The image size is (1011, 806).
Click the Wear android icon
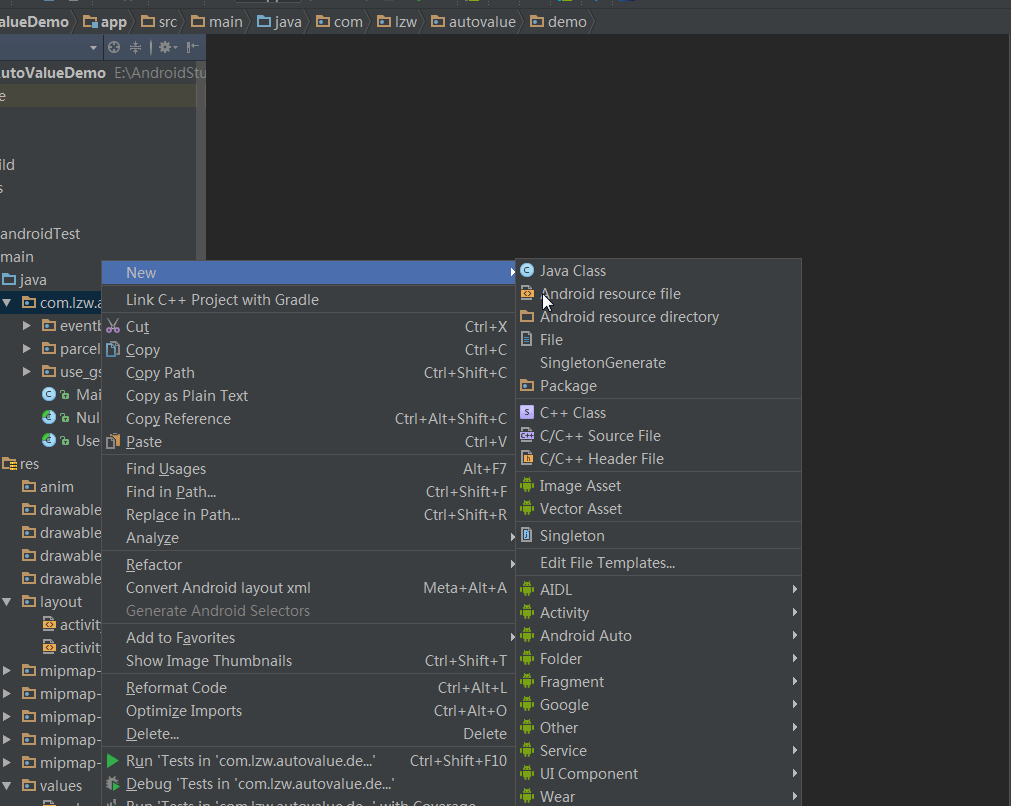pyautogui.click(x=527, y=796)
